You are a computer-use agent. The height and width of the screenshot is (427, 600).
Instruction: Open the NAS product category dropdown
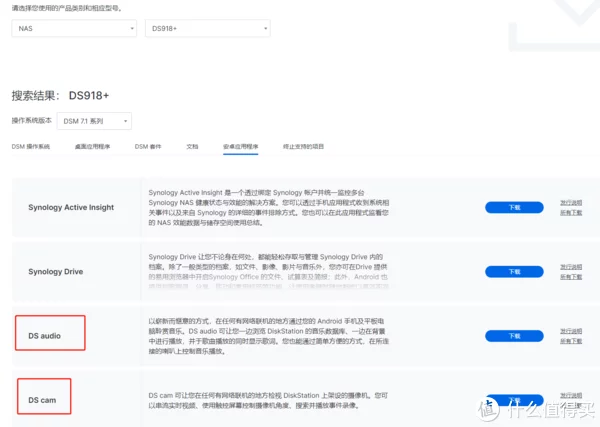74,28
